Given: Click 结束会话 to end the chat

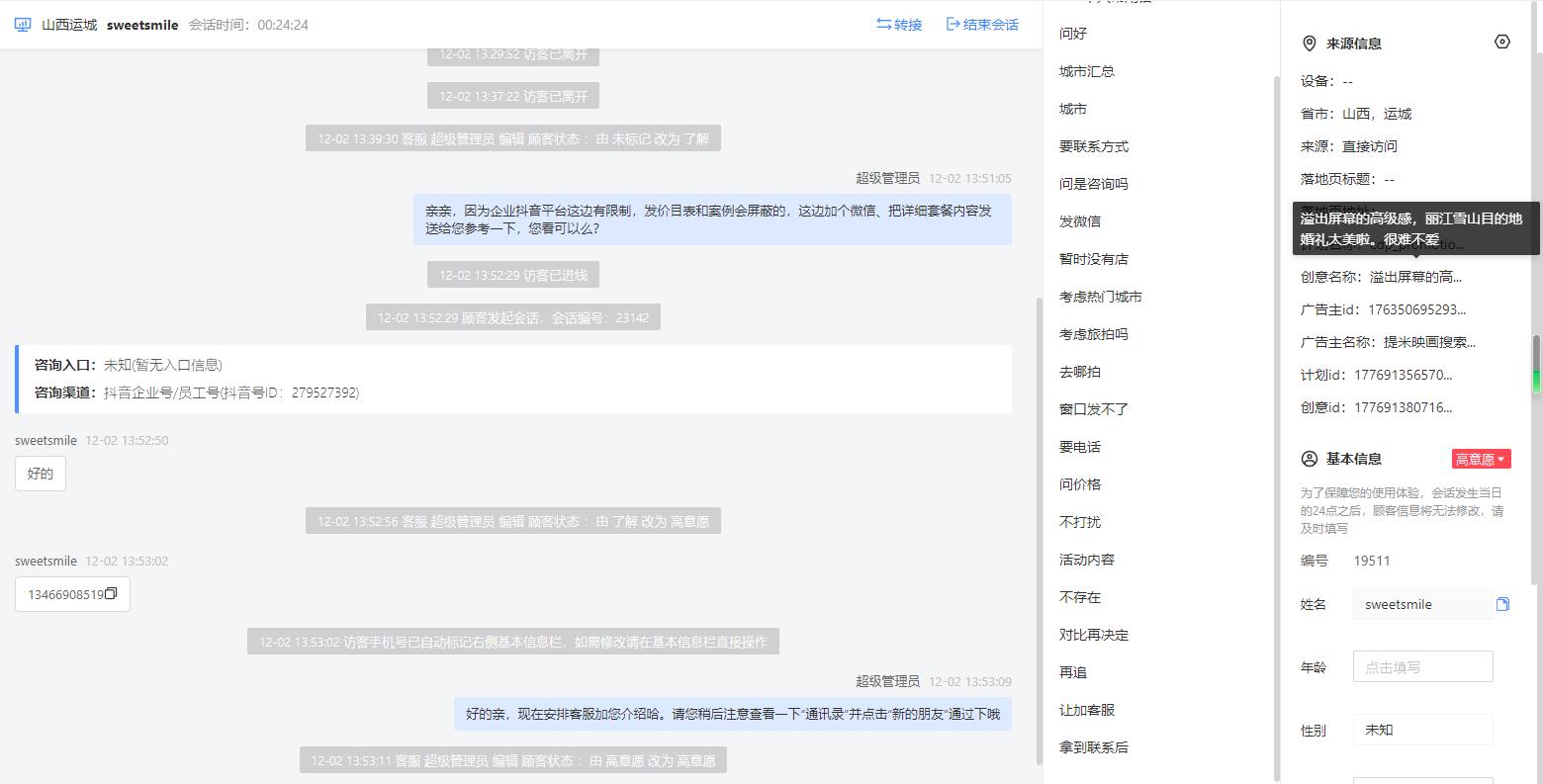Looking at the screenshot, I should (982, 25).
